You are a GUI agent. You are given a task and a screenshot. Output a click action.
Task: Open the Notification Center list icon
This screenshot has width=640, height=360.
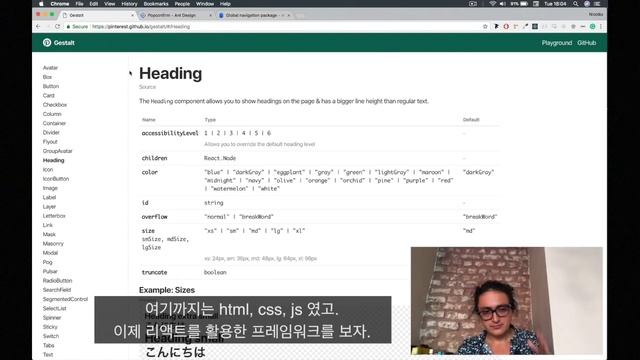(597, 4)
